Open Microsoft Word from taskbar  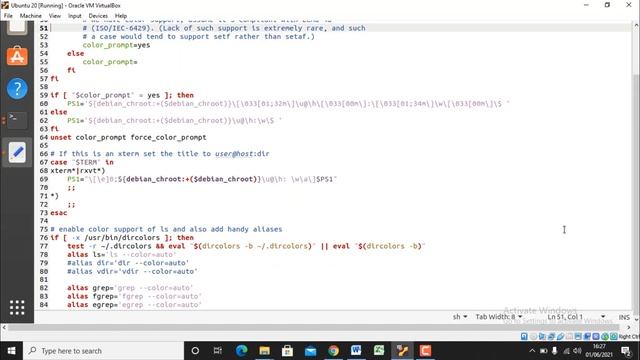point(356,351)
